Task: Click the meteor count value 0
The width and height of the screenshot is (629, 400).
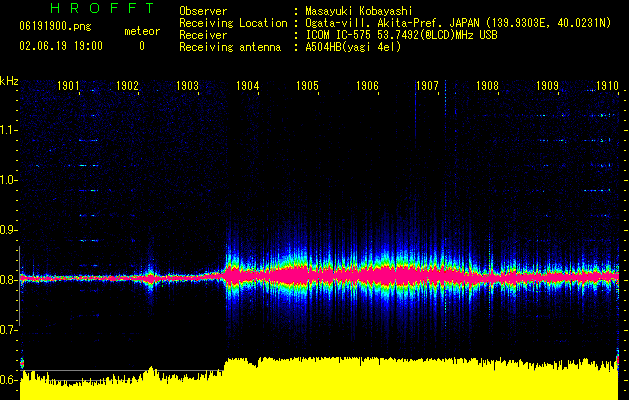Action: 142,46
